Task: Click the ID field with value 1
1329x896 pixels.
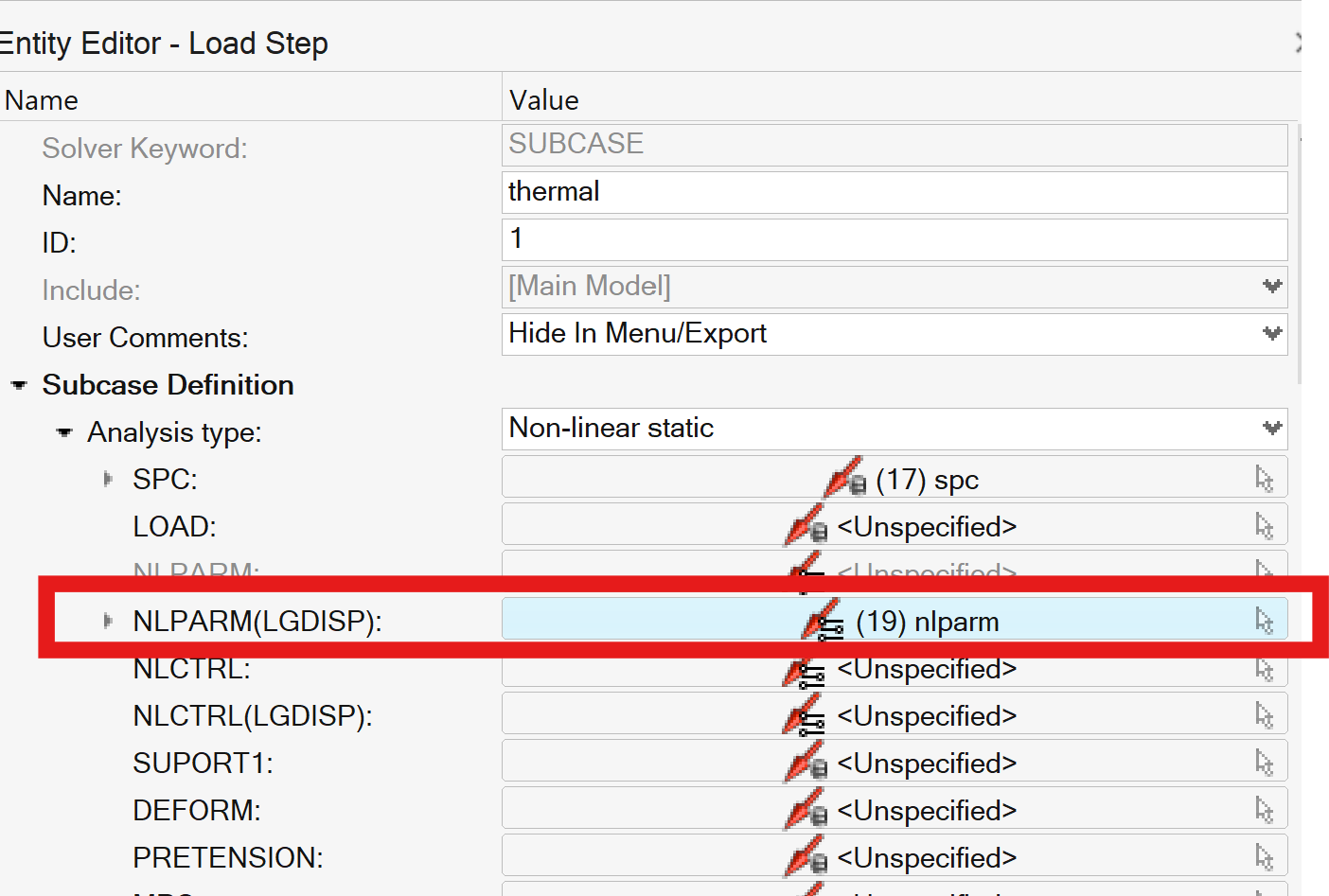Action: (895, 239)
